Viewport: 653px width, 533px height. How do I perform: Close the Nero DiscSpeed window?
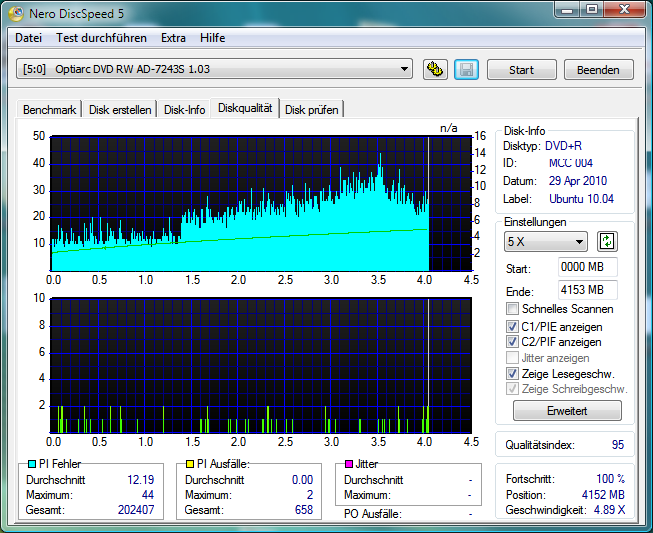click(624, 10)
